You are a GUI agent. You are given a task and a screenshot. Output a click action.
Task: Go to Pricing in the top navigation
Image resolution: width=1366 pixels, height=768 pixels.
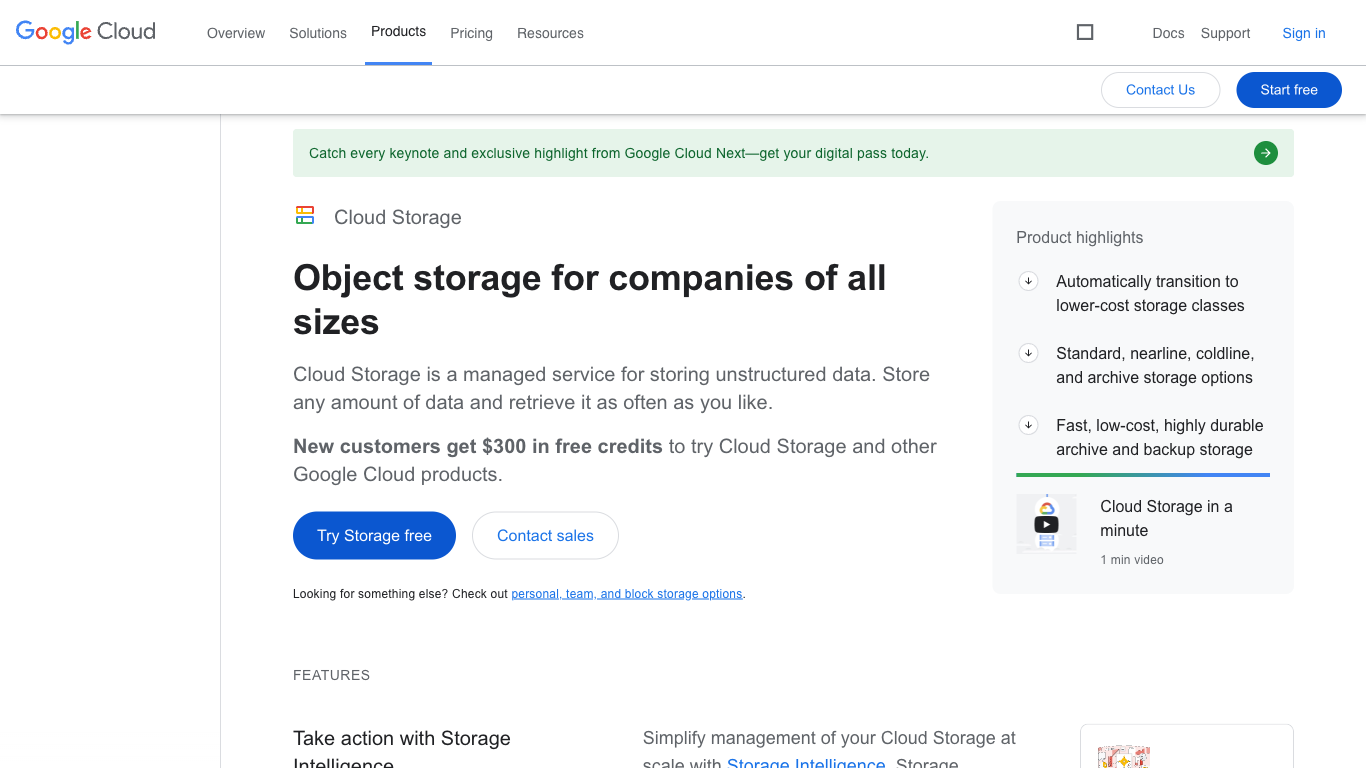pyautogui.click(x=471, y=33)
